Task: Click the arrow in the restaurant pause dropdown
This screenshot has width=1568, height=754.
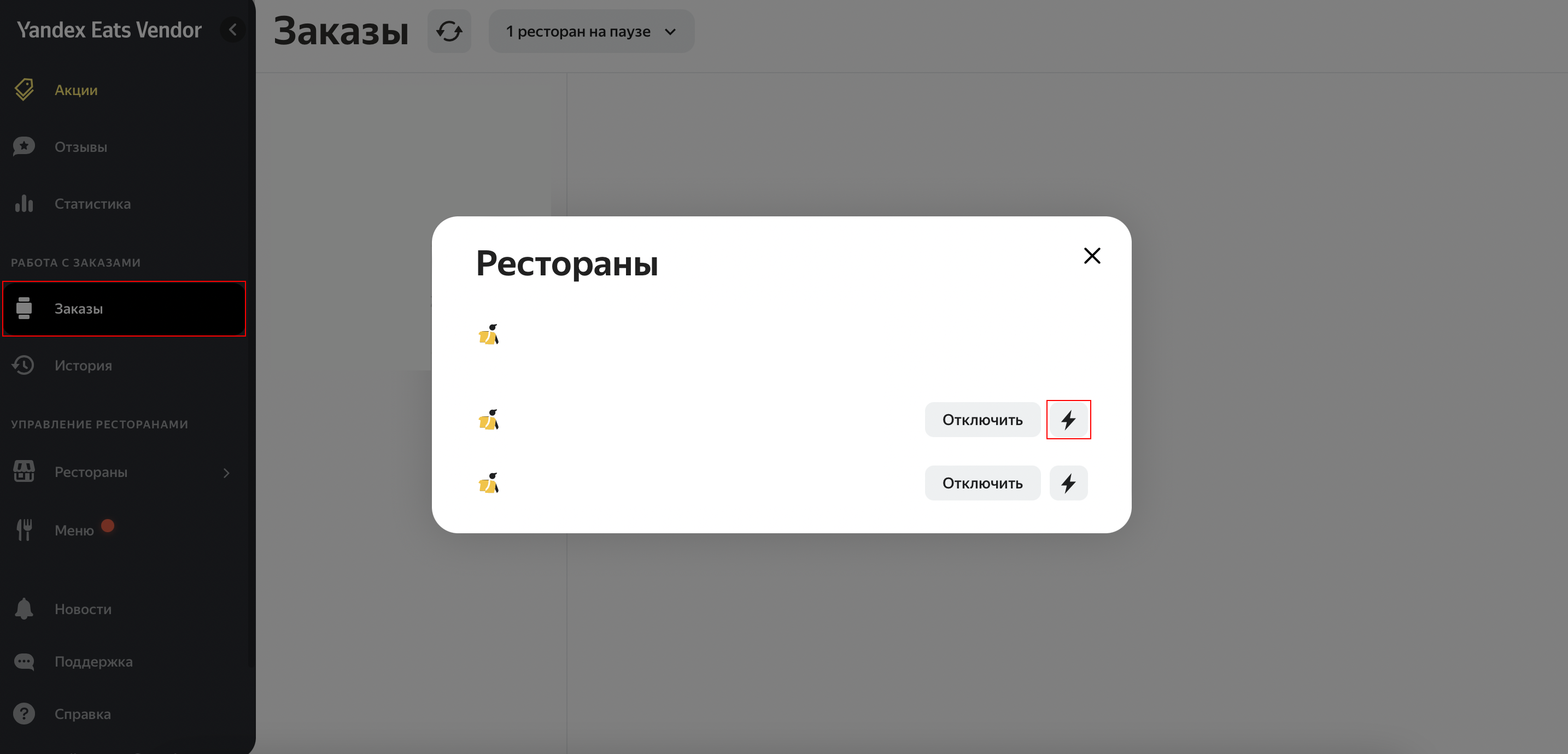Action: [670, 32]
